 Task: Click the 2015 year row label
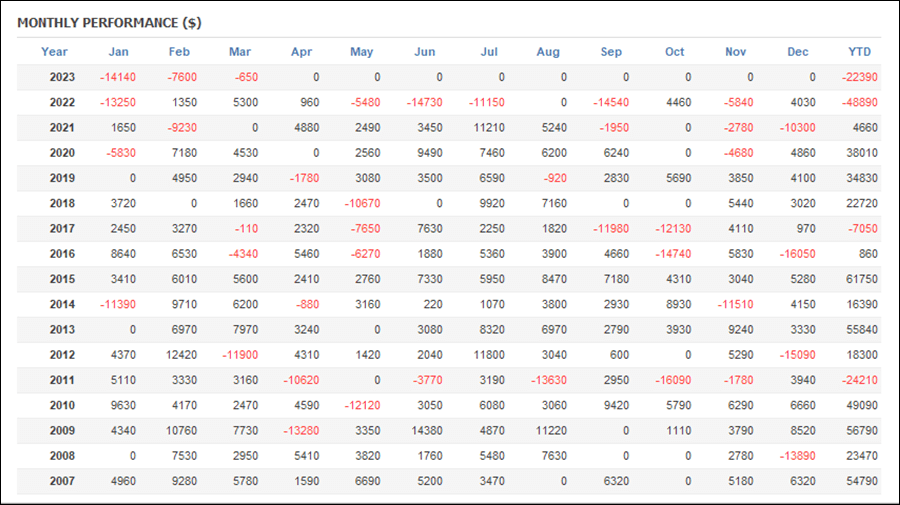point(62,279)
